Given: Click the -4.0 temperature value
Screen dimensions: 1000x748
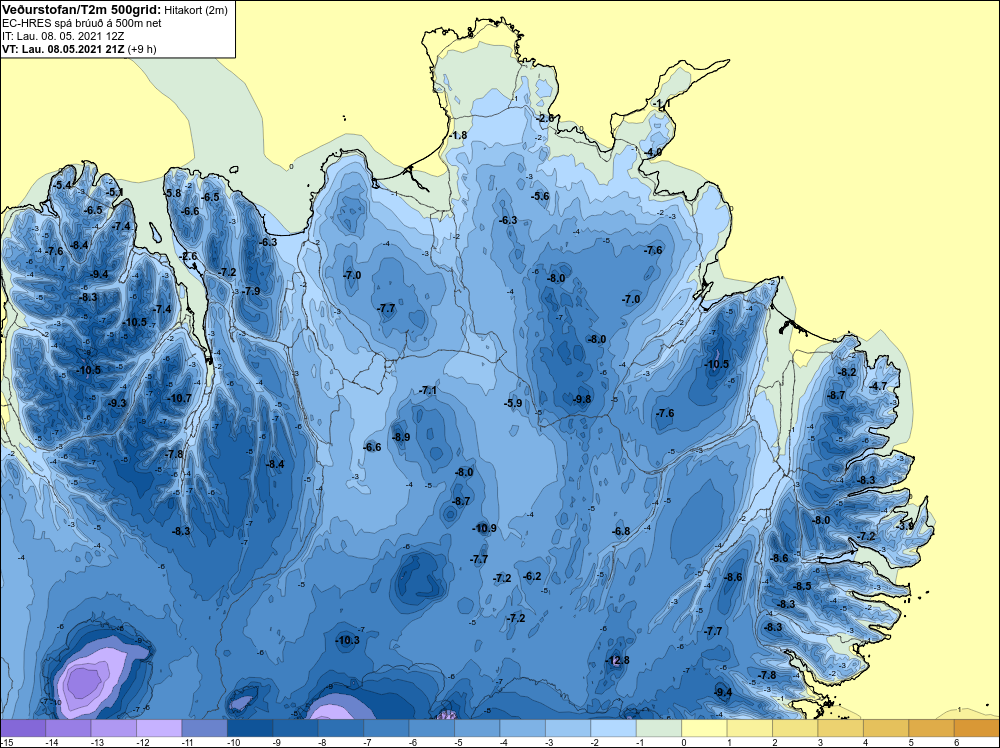Looking at the screenshot, I should (652, 152).
